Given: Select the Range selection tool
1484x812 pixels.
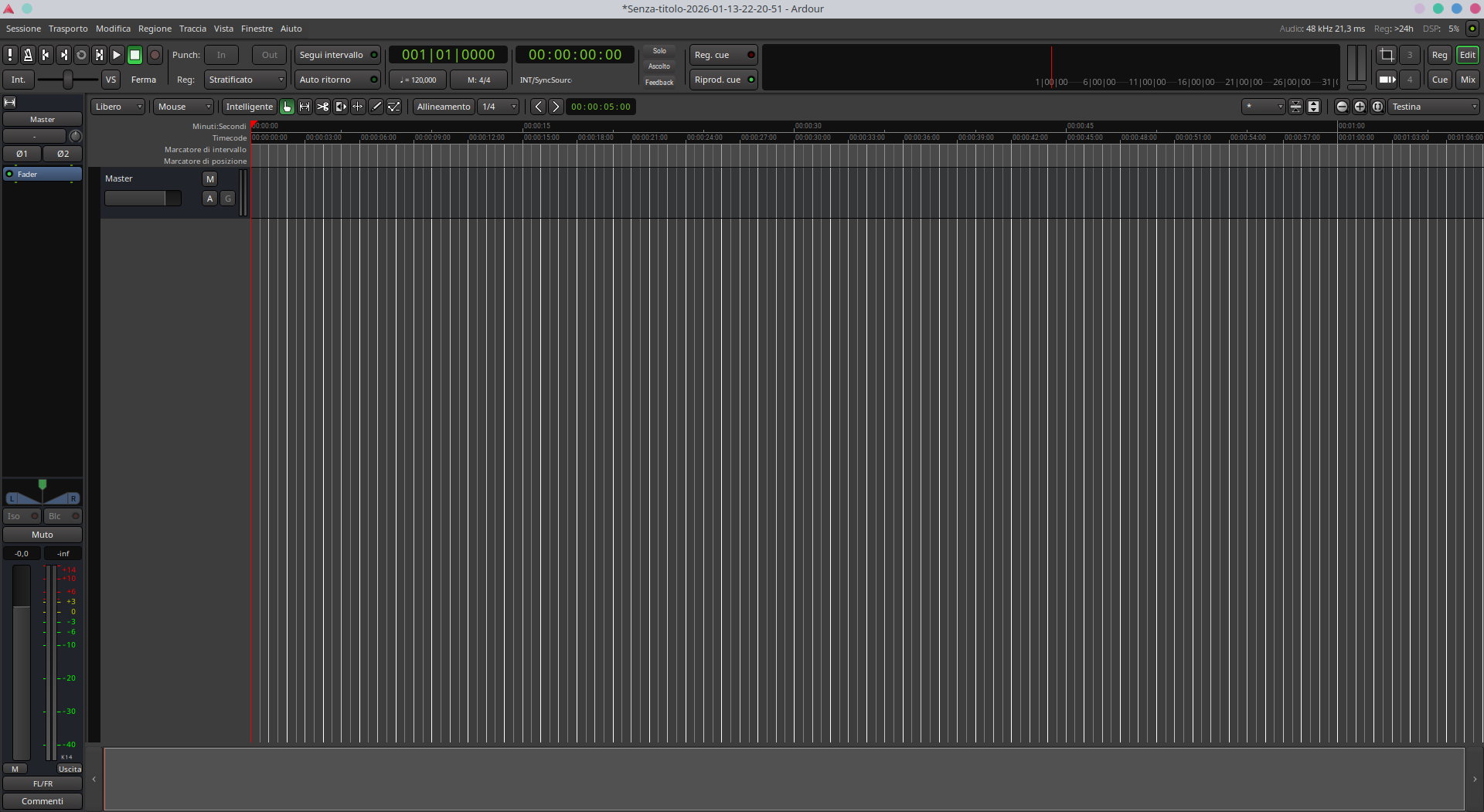Looking at the screenshot, I should click(305, 107).
